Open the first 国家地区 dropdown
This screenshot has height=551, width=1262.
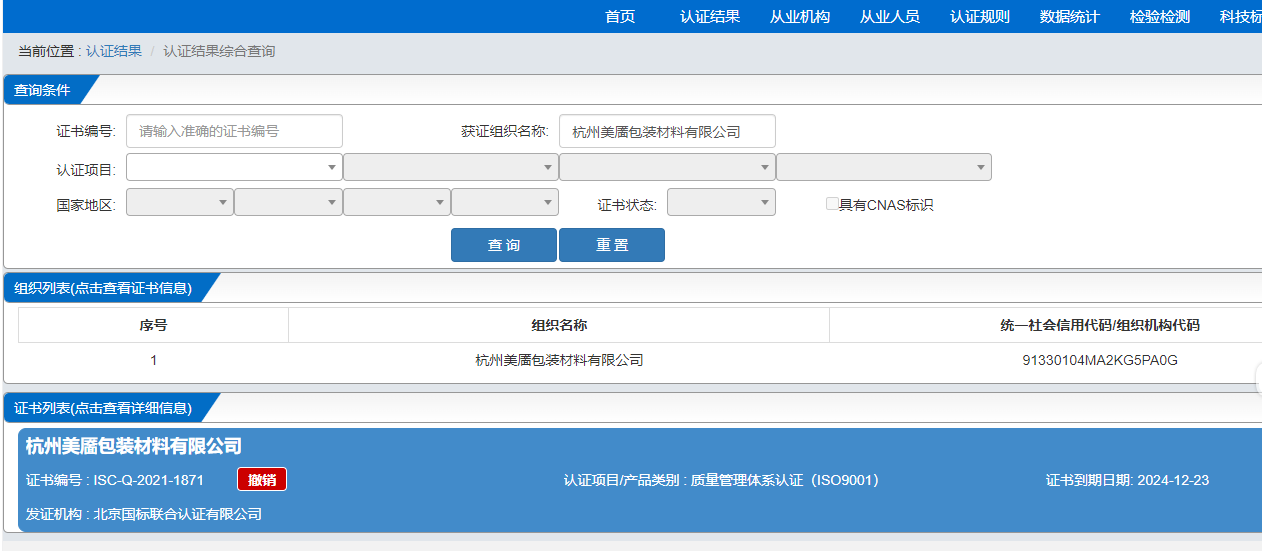(x=180, y=202)
